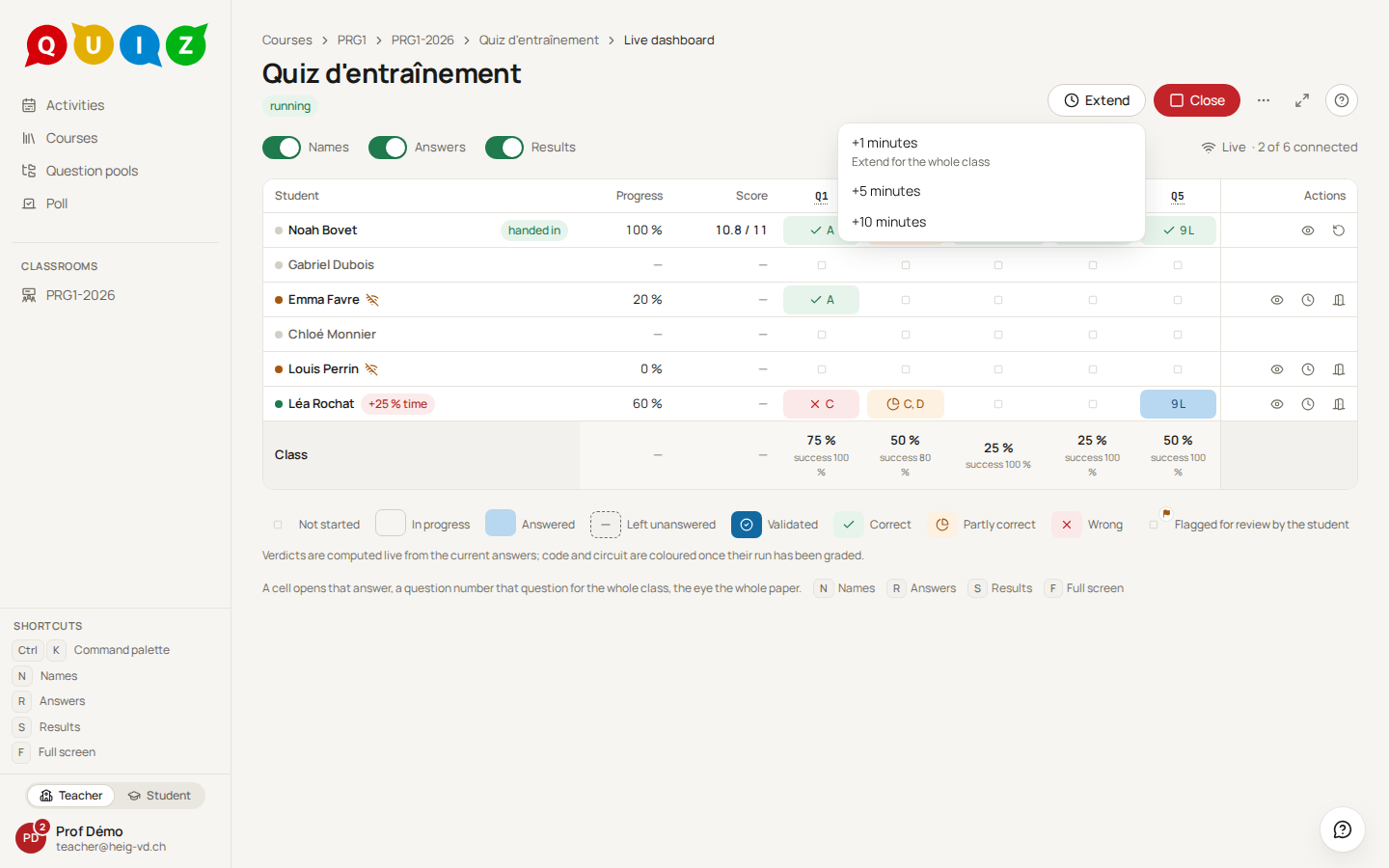Select the Teacher view tab

(x=71, y=796)
